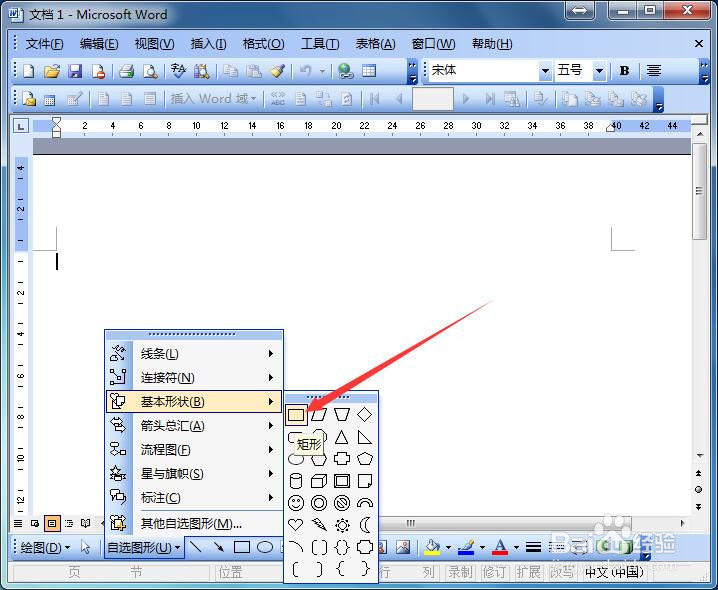This screenshot has width=718, height=590.
Task: Open the fill color dropdown arrow
Action: point(448,547)
